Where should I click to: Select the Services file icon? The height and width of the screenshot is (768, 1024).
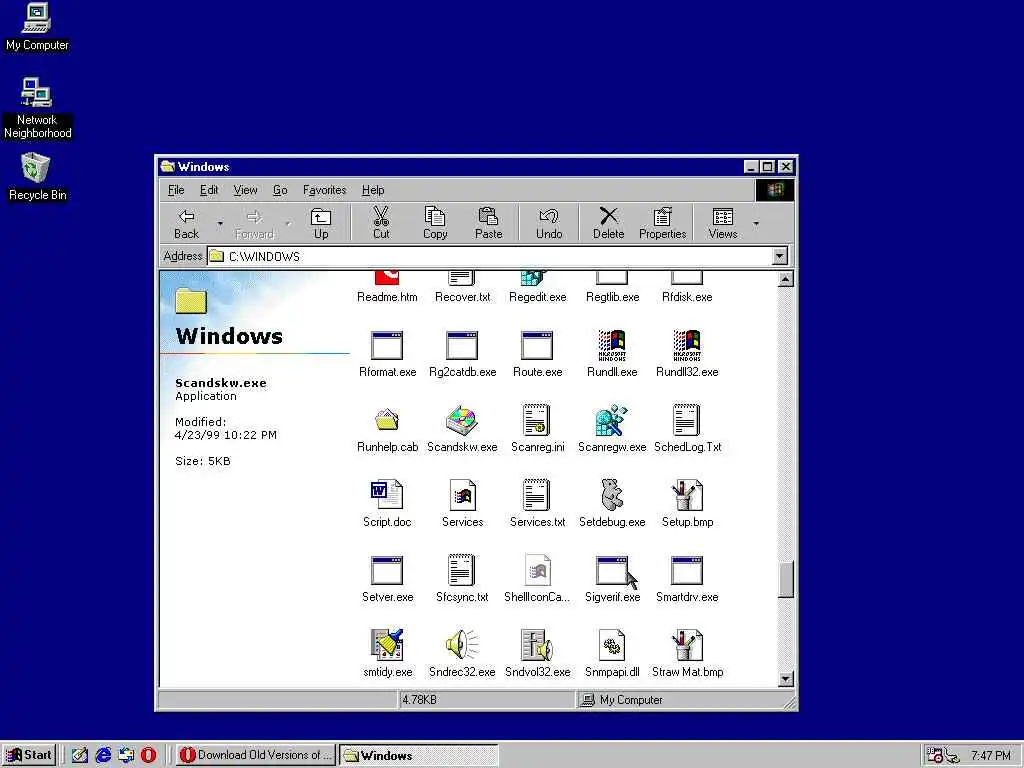tap(462, 495)
